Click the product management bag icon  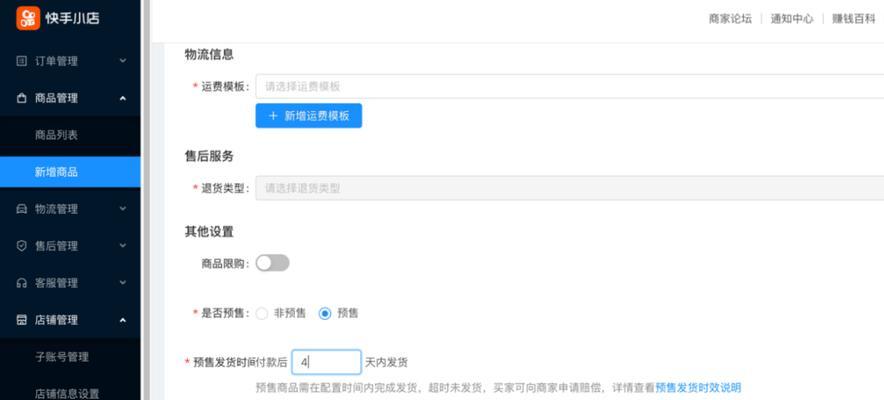pos(21,98)
